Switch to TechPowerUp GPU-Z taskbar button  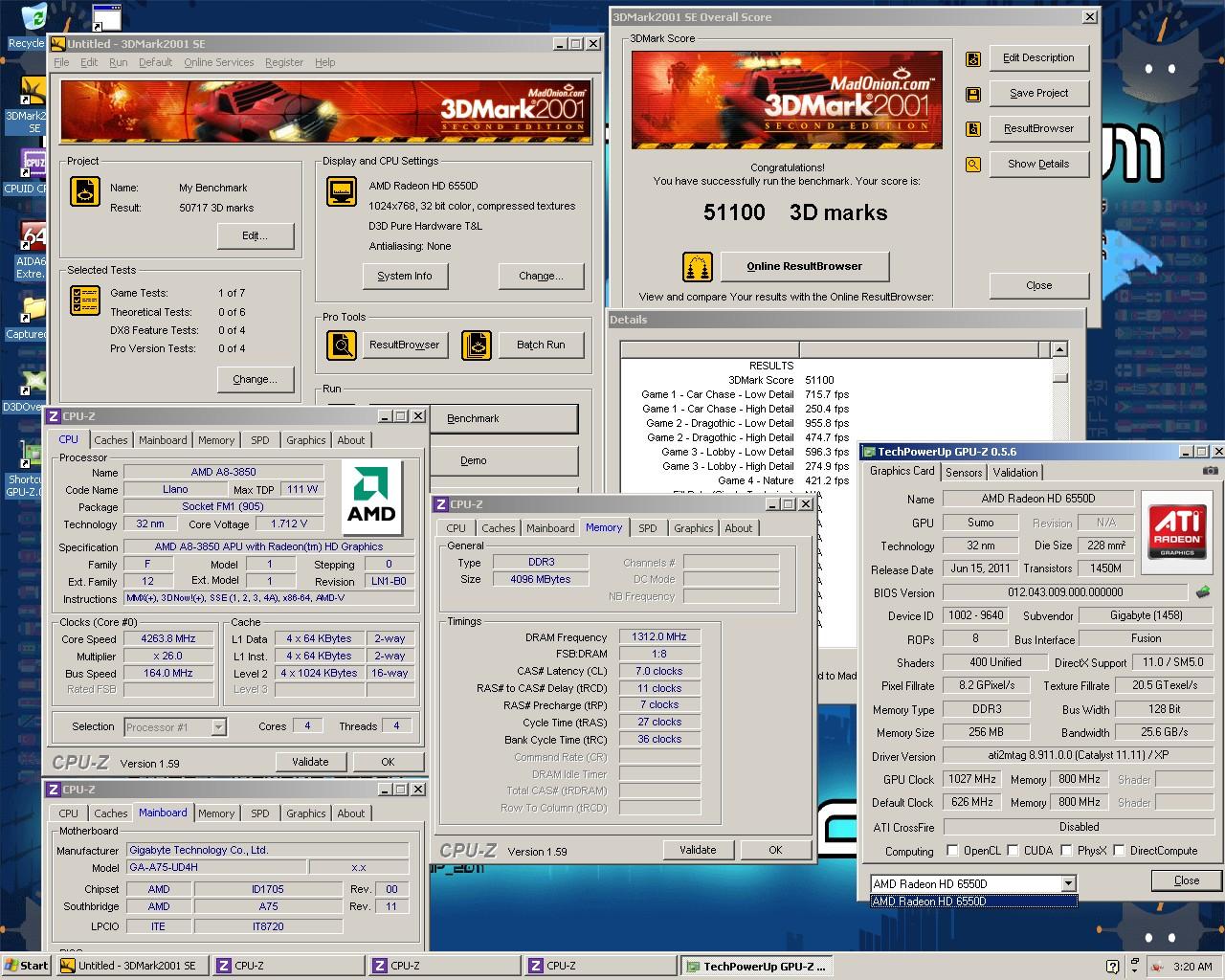(757, 966)
